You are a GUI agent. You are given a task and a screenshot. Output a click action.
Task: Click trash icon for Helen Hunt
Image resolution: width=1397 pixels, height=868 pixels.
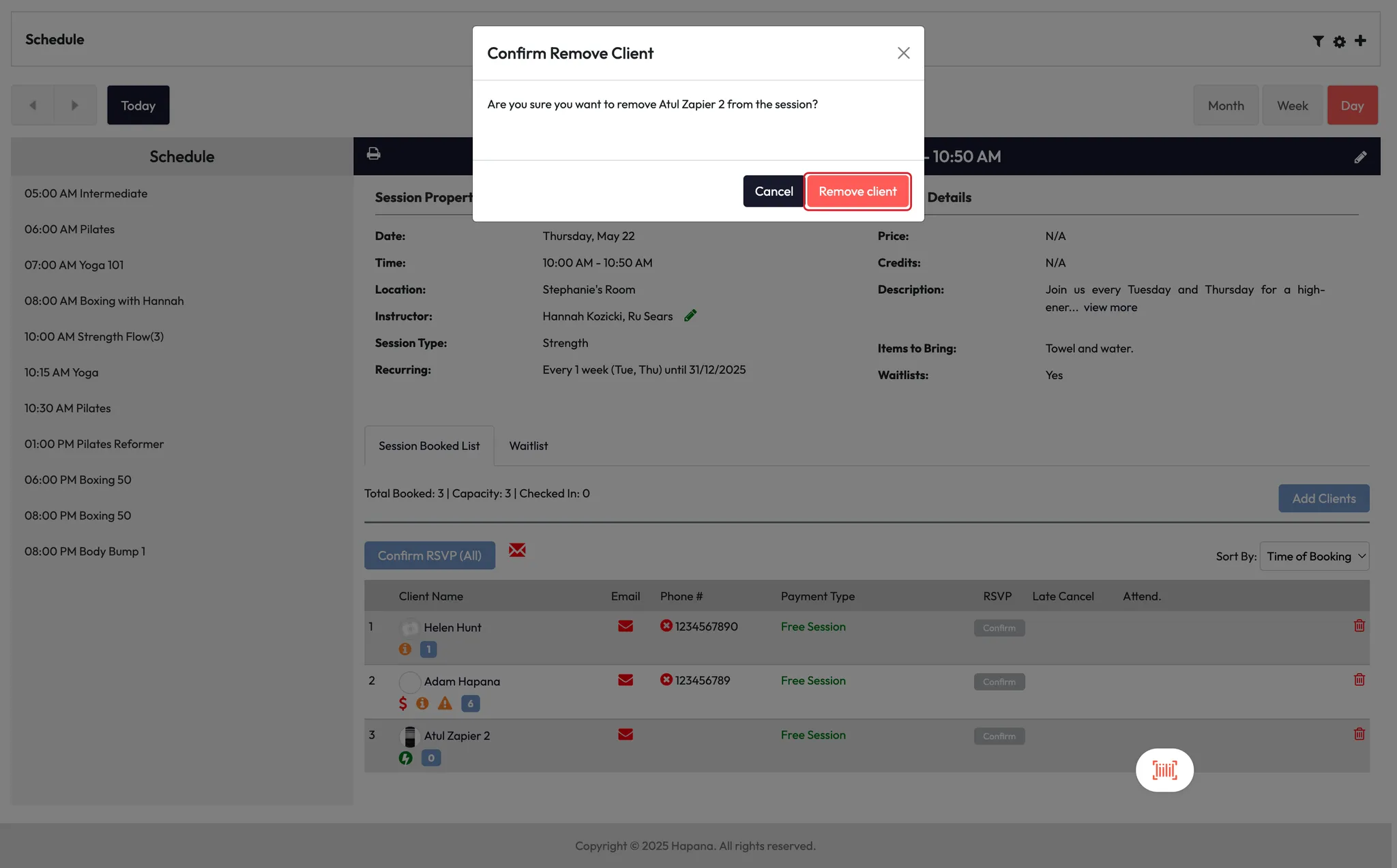pos(1359,626)
